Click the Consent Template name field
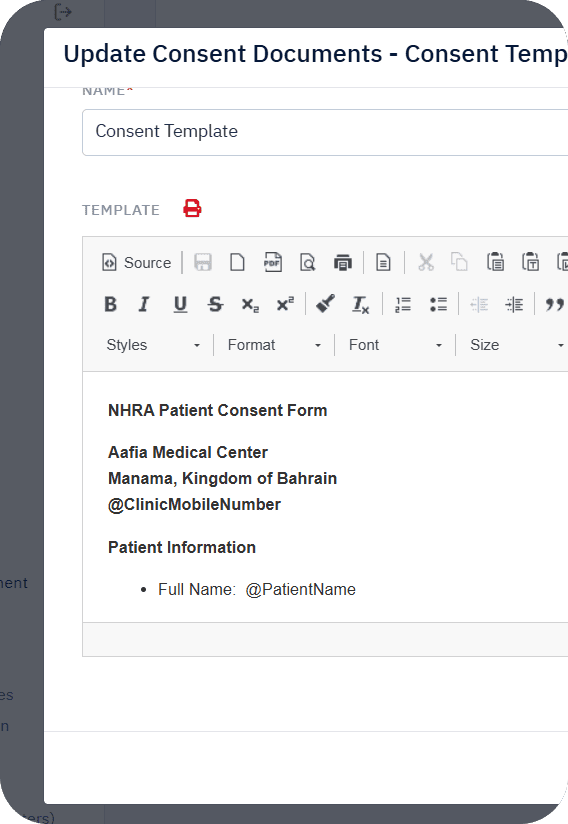The height and width of the screenshot is (824, 568). point(325,132)
